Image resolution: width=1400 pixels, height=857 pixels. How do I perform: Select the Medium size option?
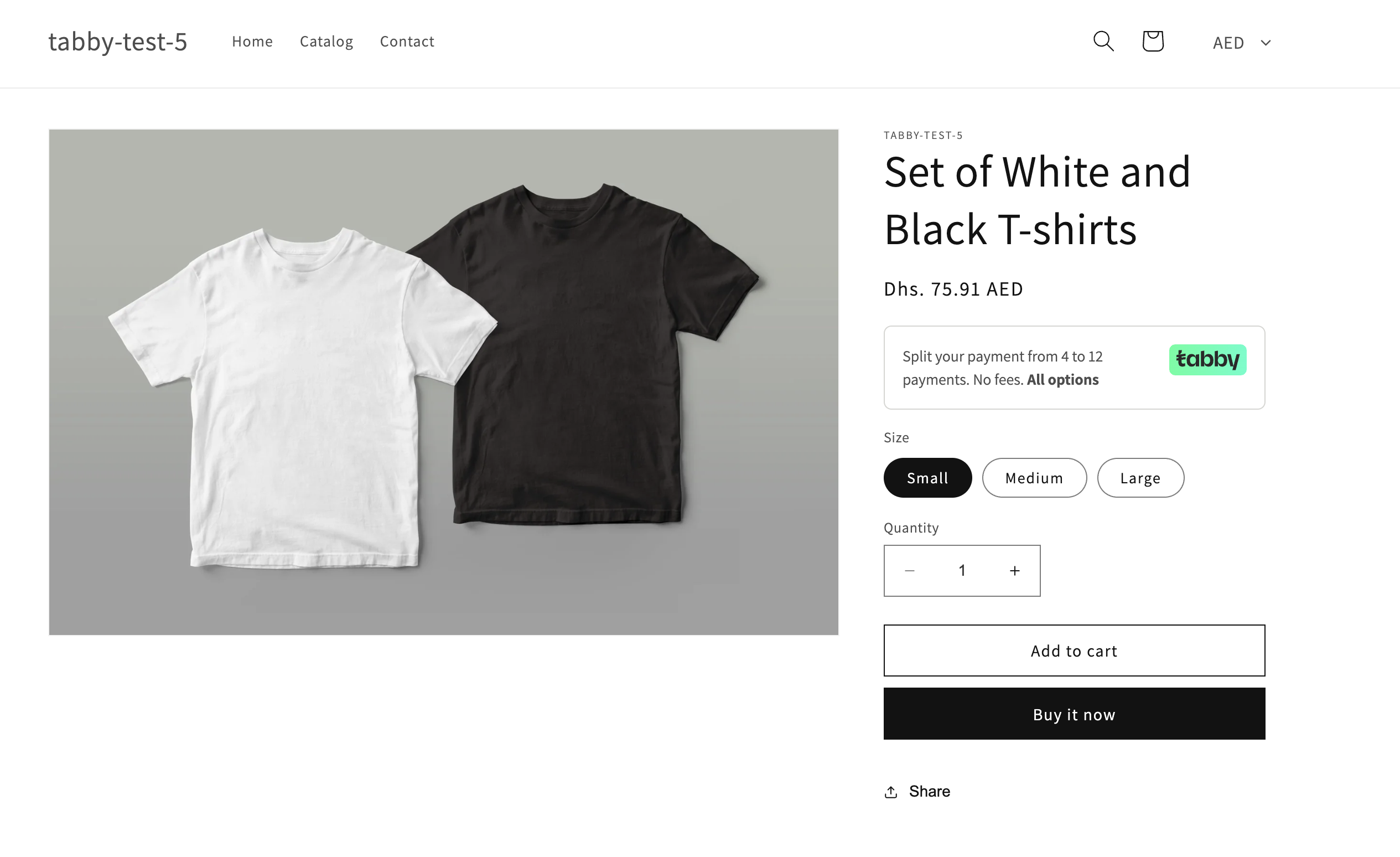tap(1034, 478)
